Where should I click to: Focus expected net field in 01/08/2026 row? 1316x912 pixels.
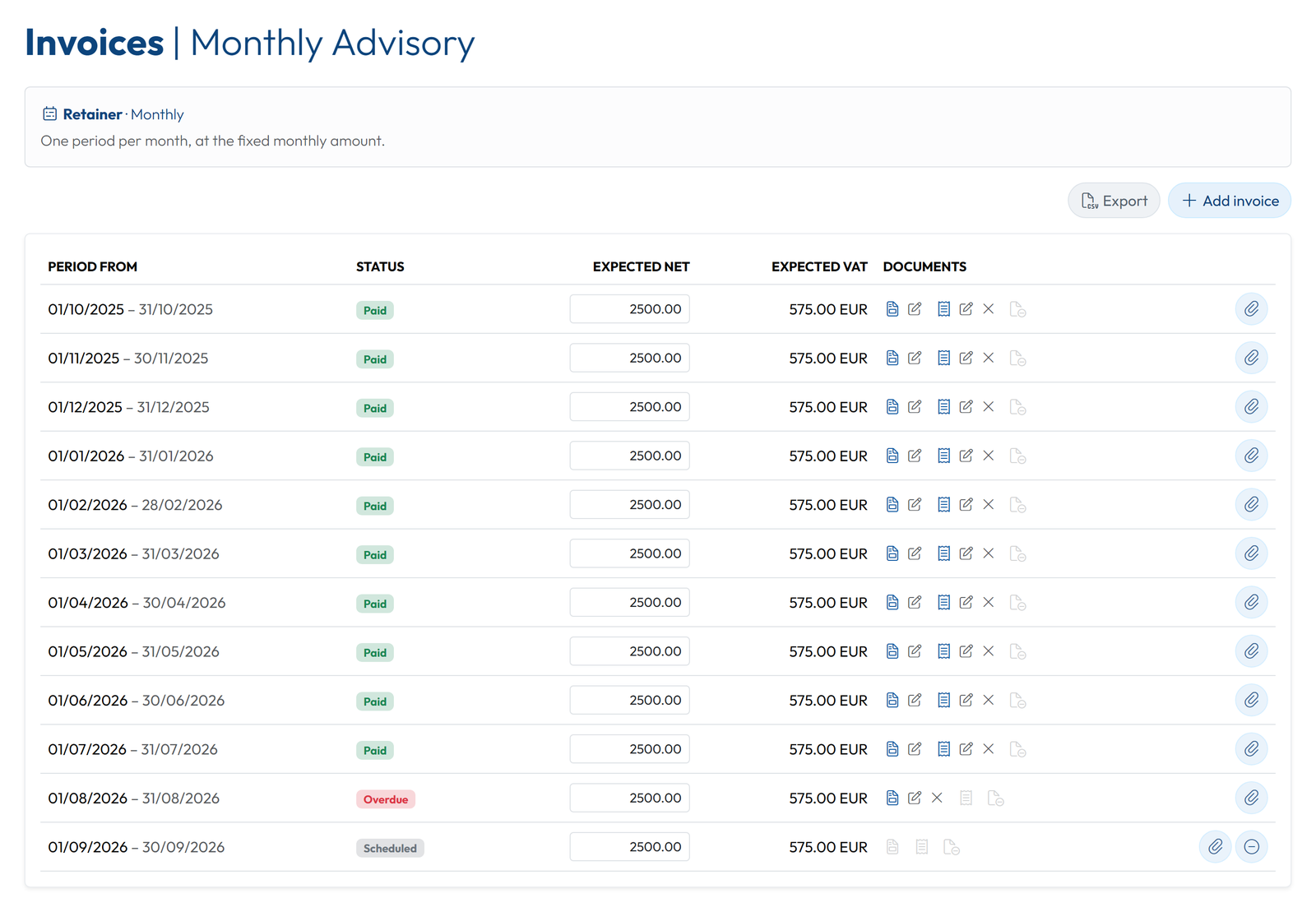(x=629, y=798)
